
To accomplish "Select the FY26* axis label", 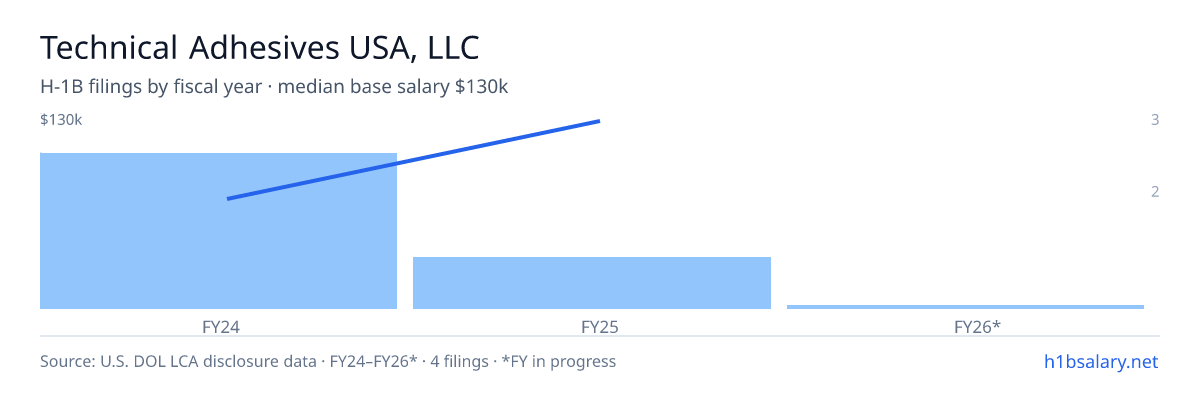I will click(978, 326).
